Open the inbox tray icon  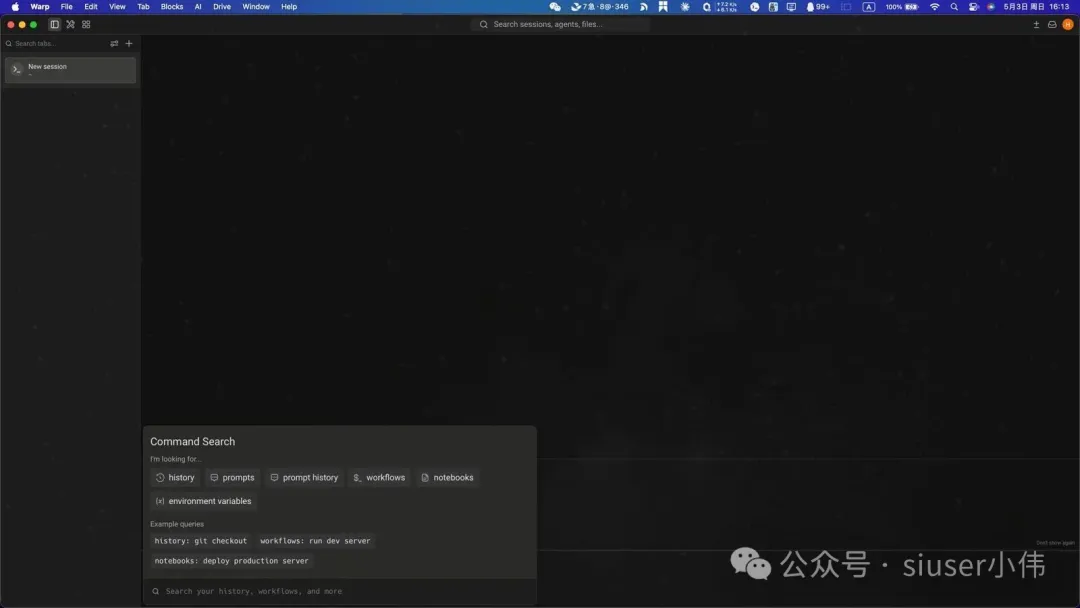pyautogui.click(x=1052, y=24)
